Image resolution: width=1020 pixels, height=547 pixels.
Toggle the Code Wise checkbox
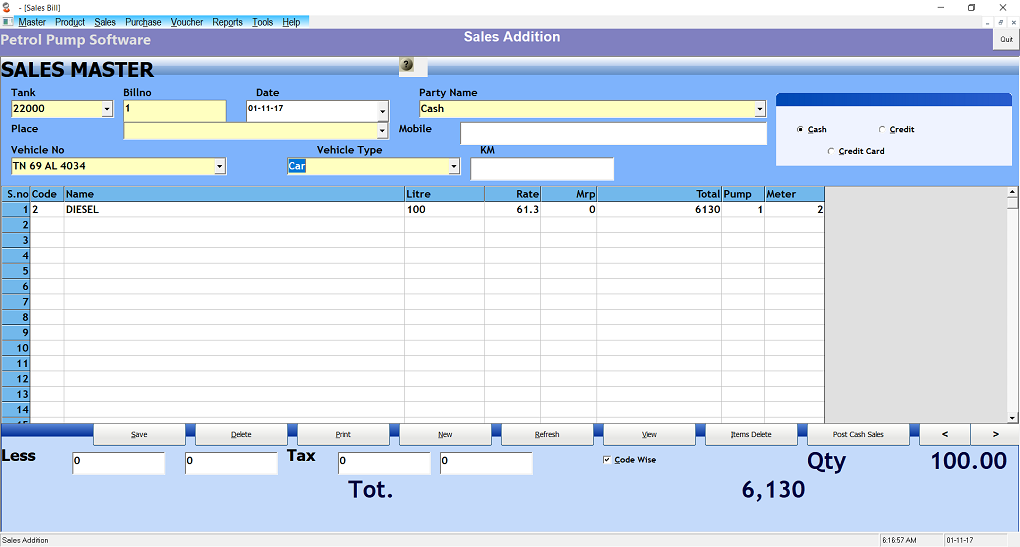click(607, 460)
